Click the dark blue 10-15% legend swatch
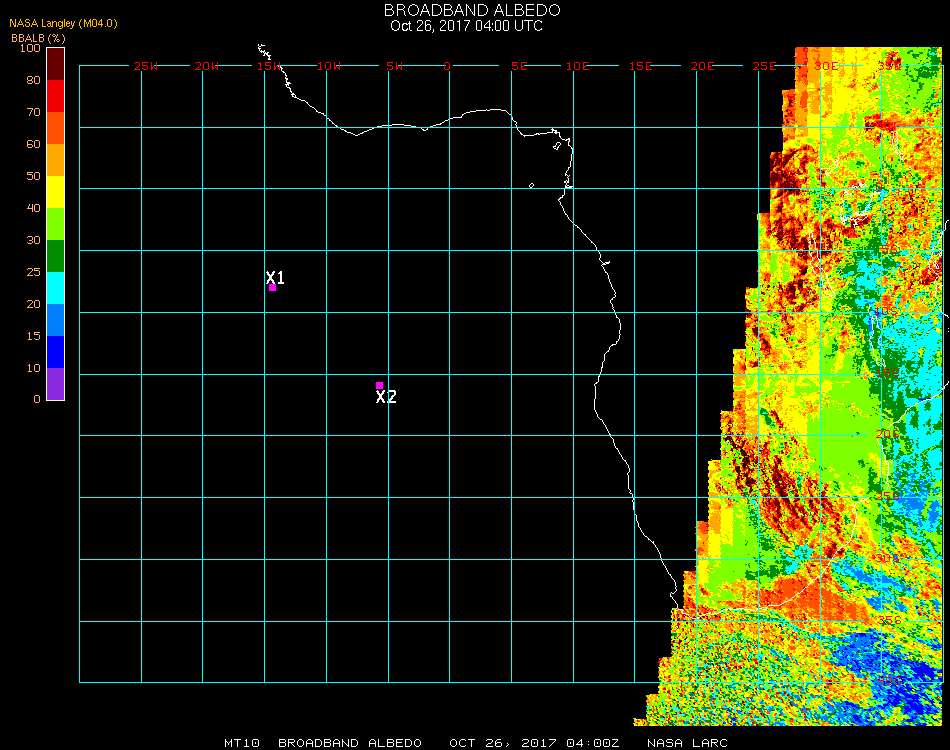 point(56,352)
